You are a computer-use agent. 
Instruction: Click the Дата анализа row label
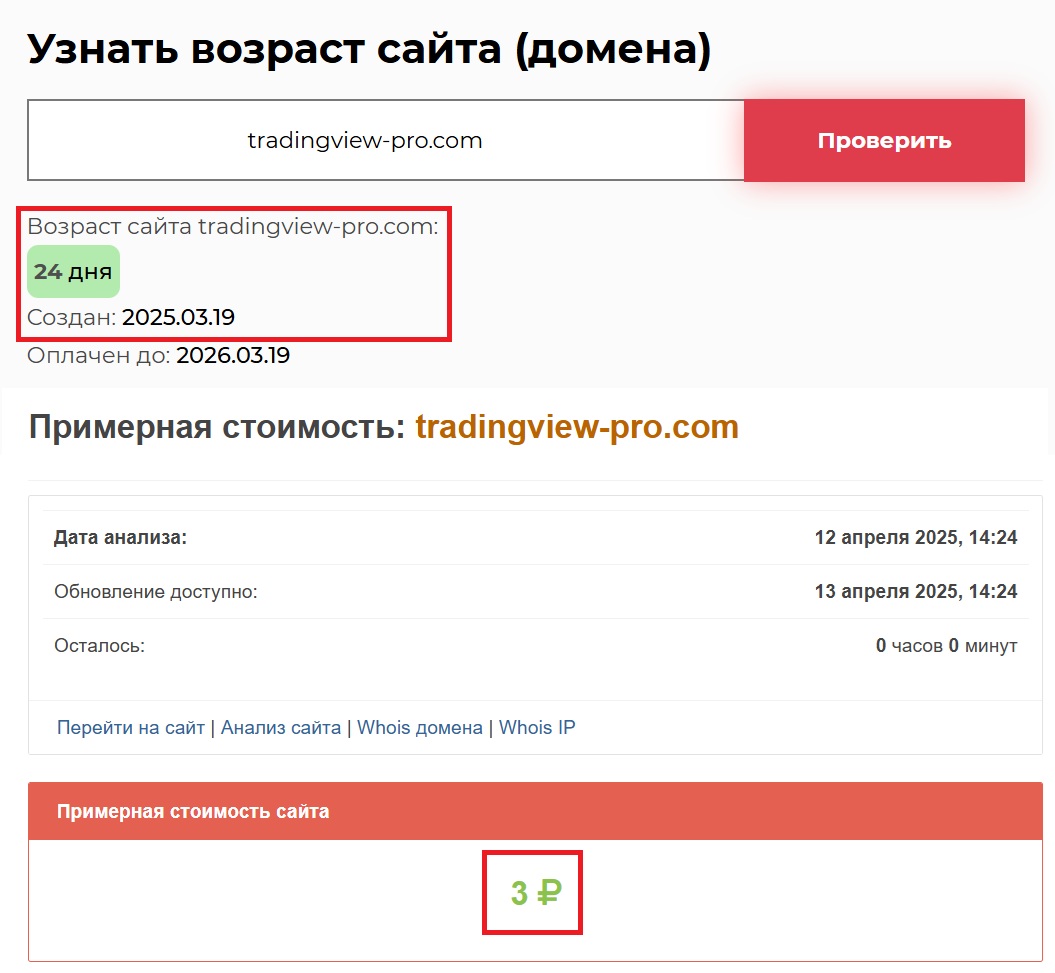tap(121, 538)
